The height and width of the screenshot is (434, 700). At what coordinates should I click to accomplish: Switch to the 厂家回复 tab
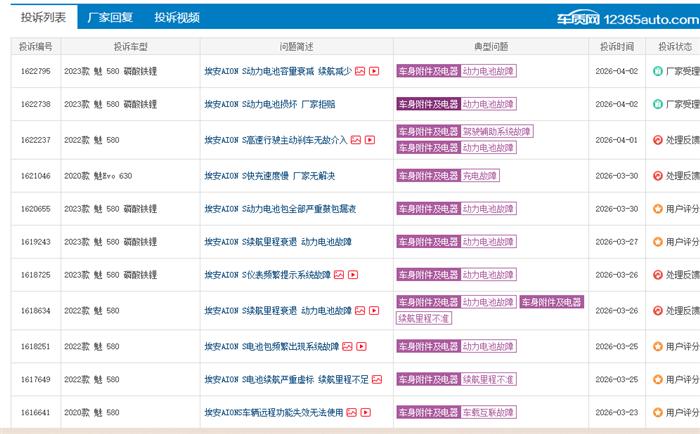[x=110, y=18]
